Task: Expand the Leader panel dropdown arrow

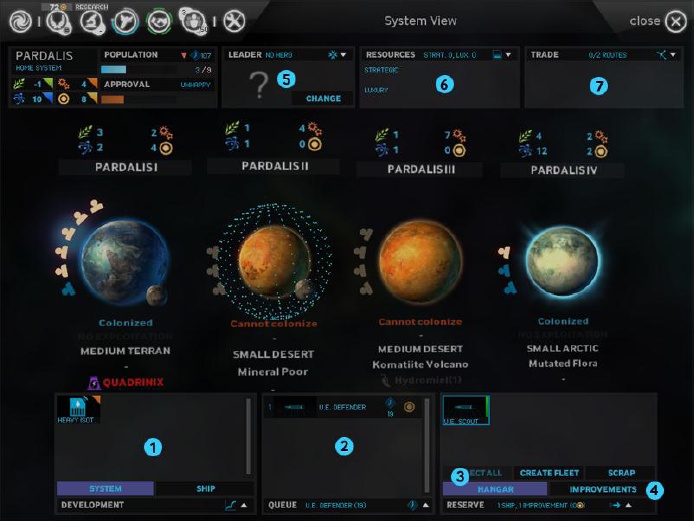Action: point(343,55)
